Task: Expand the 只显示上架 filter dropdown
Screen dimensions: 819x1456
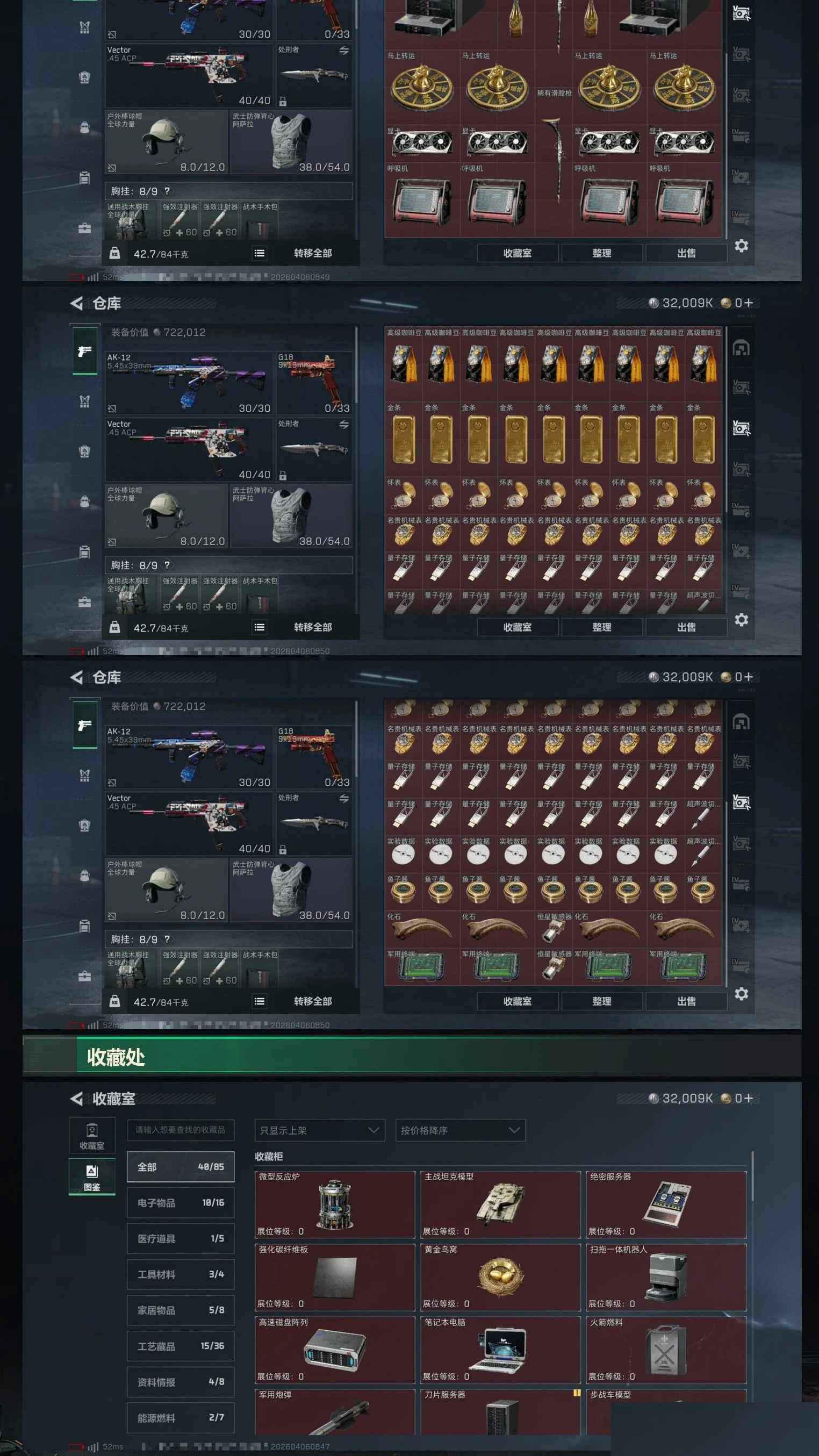Action: 320,1130
